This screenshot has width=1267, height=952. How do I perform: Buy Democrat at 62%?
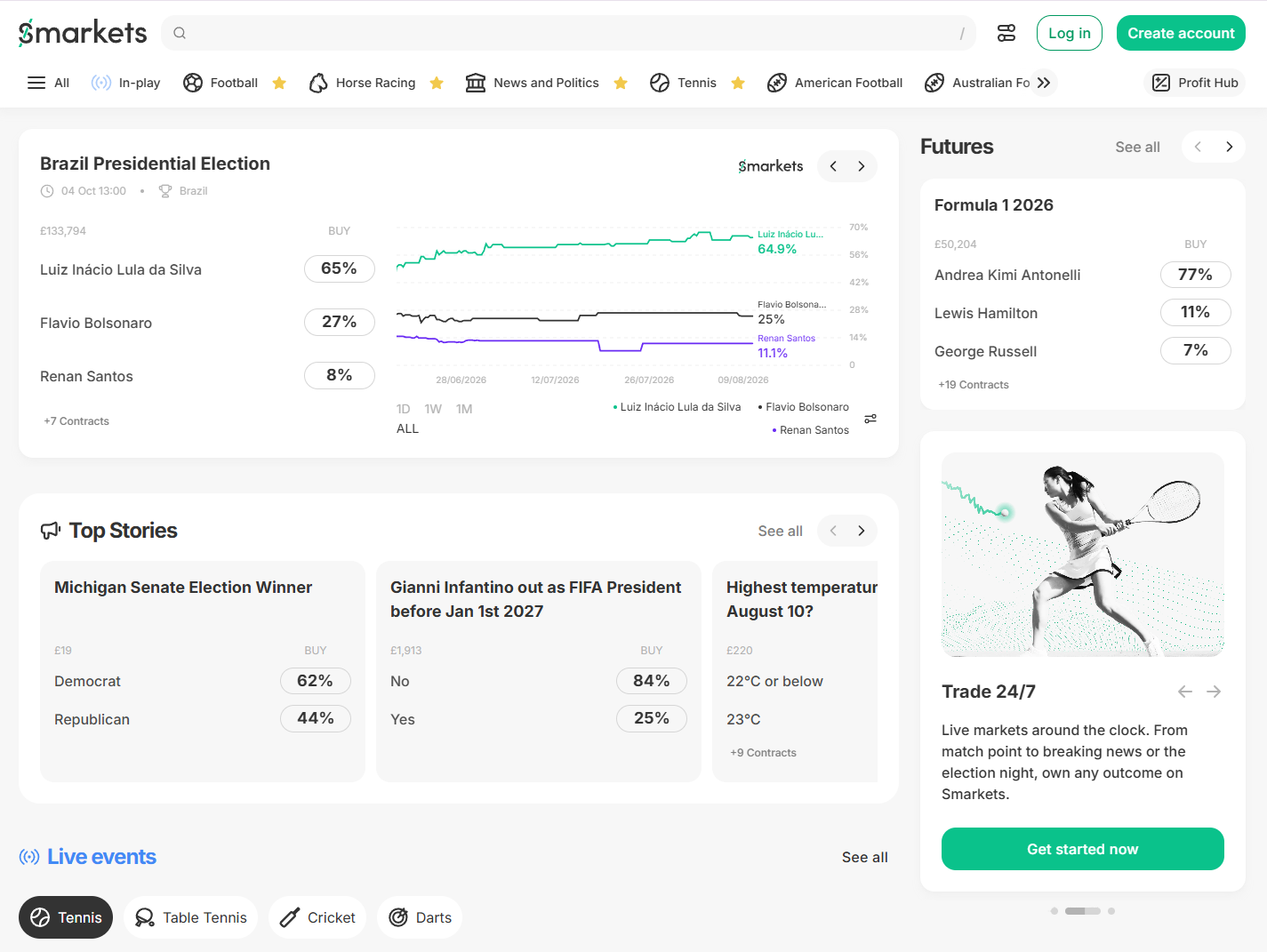[x=316, y=681]
